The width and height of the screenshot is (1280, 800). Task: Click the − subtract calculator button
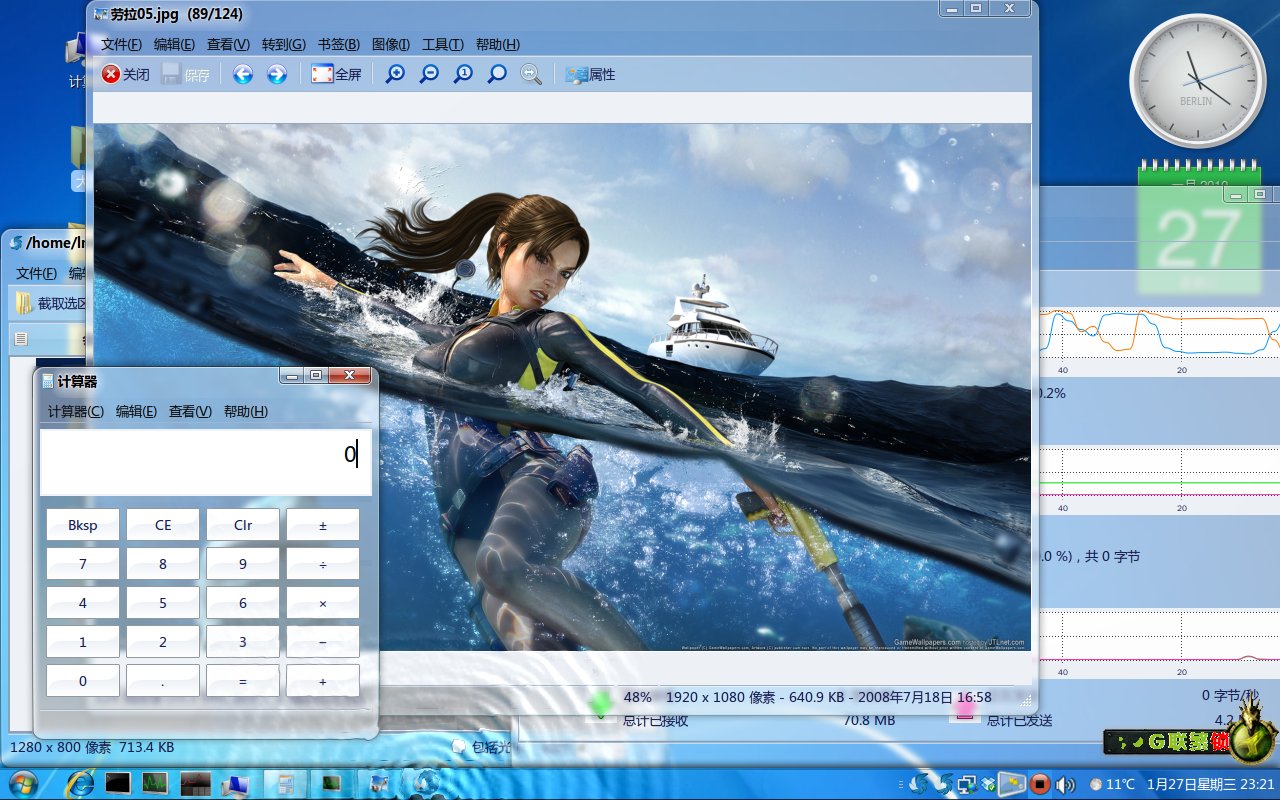pyautogui.click(x=323, y=642)
